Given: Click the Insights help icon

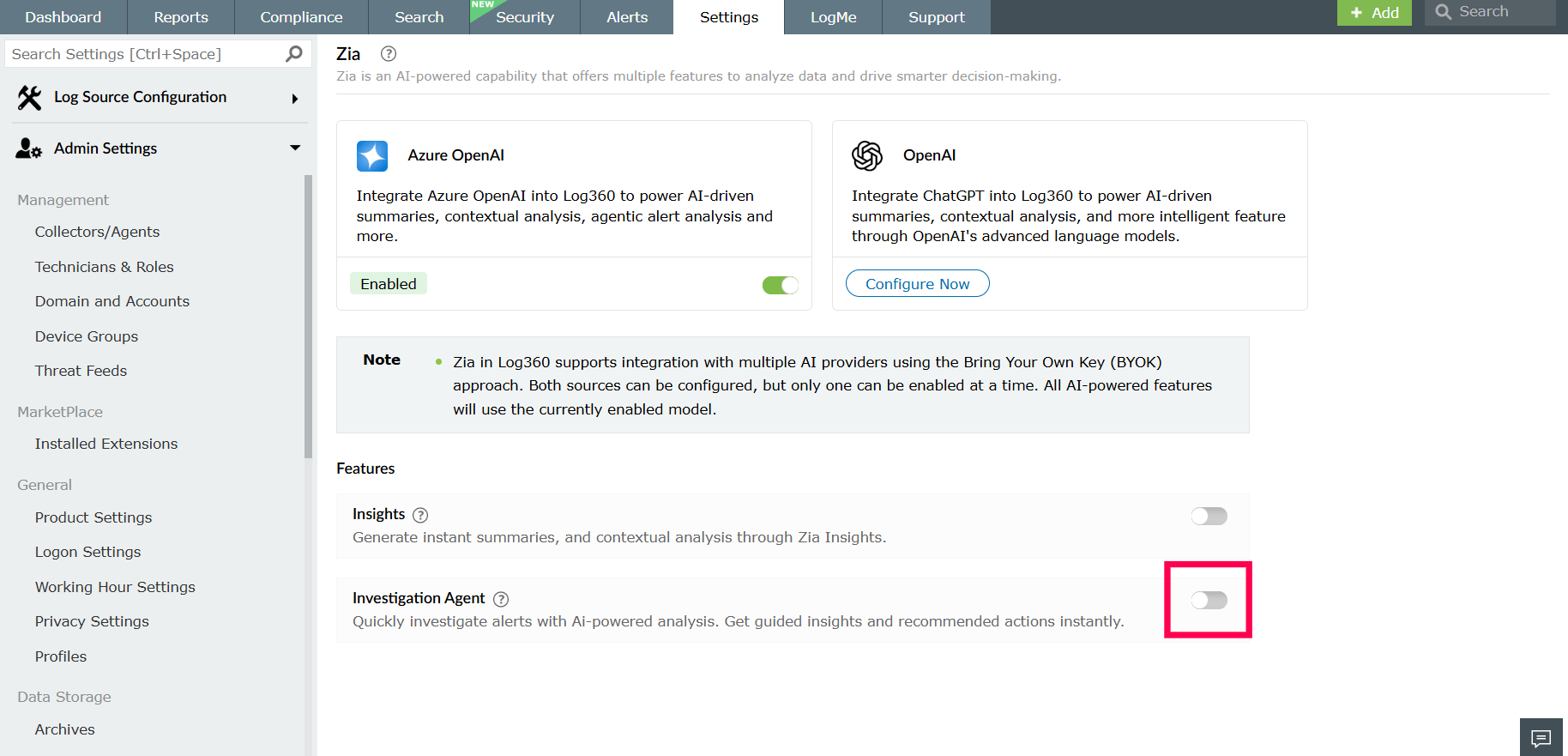Looking at the screenshot, I should tap(420, 515).
